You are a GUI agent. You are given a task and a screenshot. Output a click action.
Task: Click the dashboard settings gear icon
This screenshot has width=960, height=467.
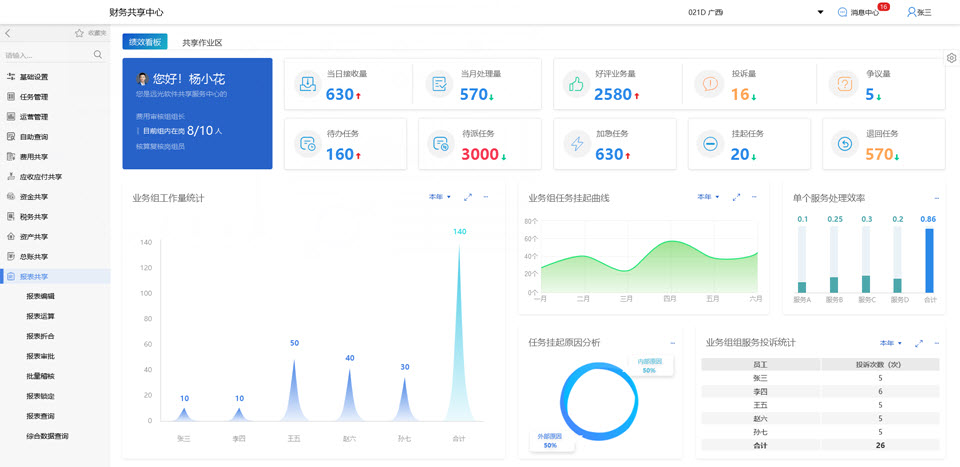point(952,58)
